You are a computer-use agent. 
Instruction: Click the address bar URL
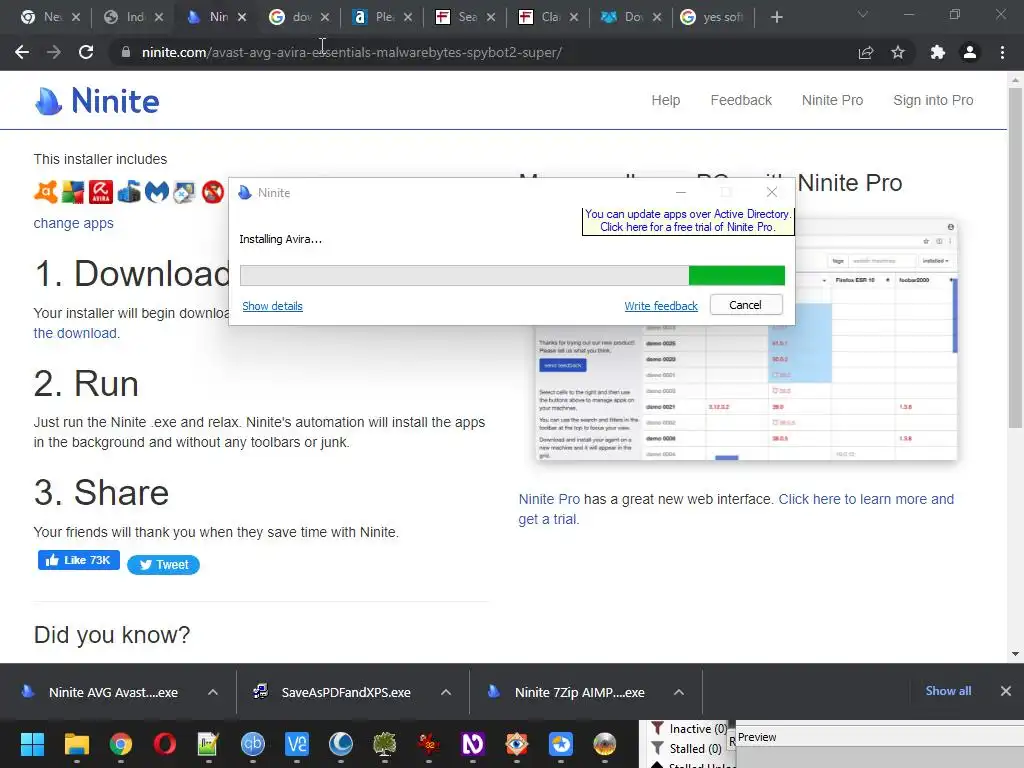pos(351,52)
